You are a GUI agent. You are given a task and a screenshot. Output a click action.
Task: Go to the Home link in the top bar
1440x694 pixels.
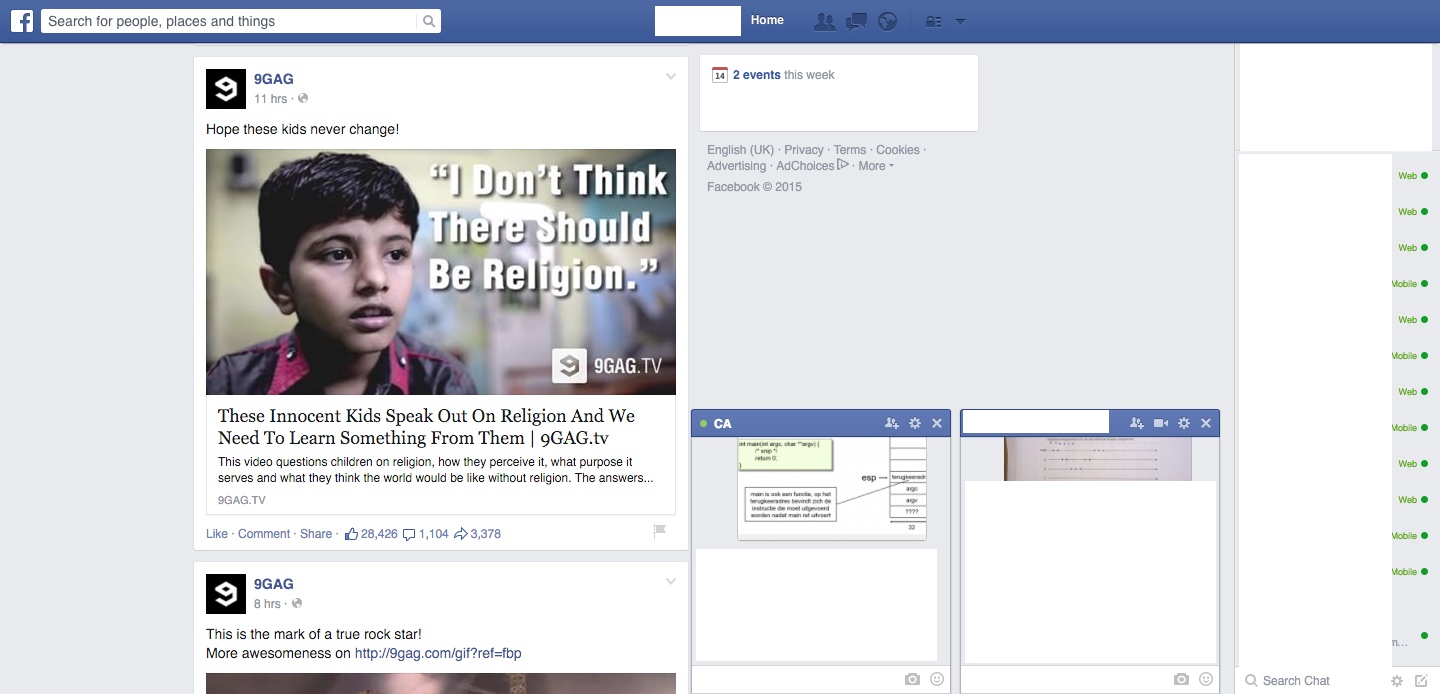point(767,20)
